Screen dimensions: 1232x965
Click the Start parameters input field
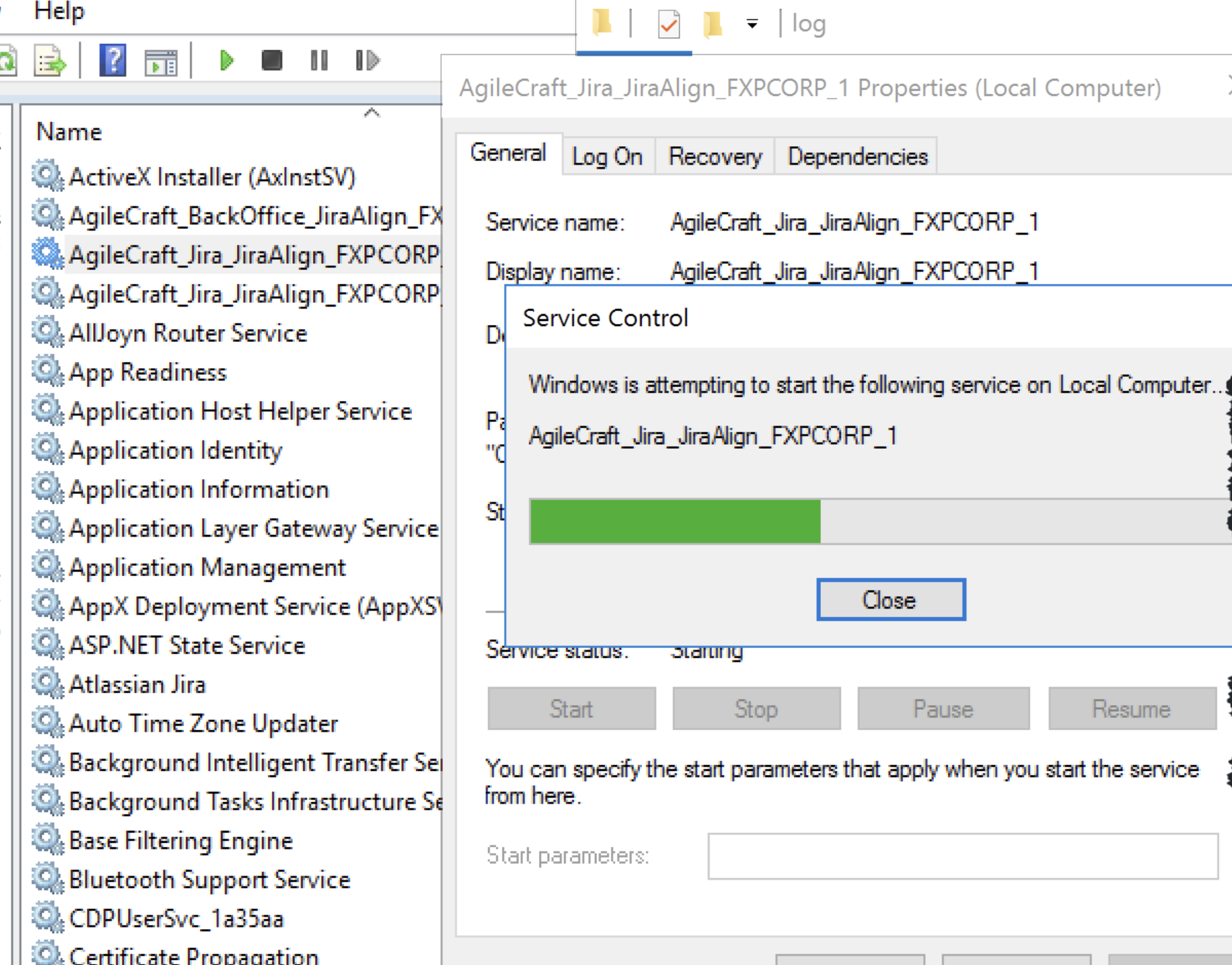963,856
